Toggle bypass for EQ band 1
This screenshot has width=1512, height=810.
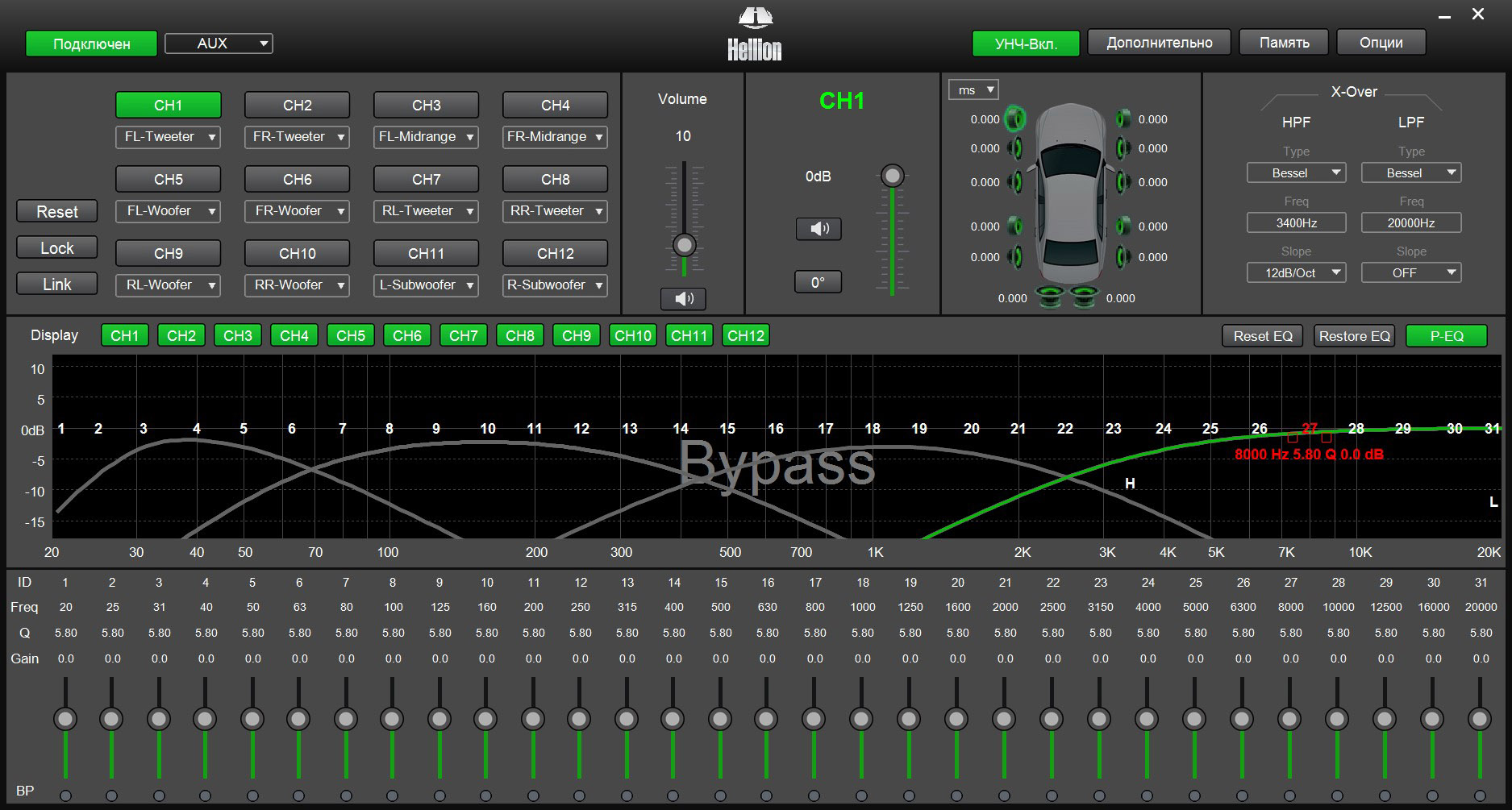[x=65, y=795]
